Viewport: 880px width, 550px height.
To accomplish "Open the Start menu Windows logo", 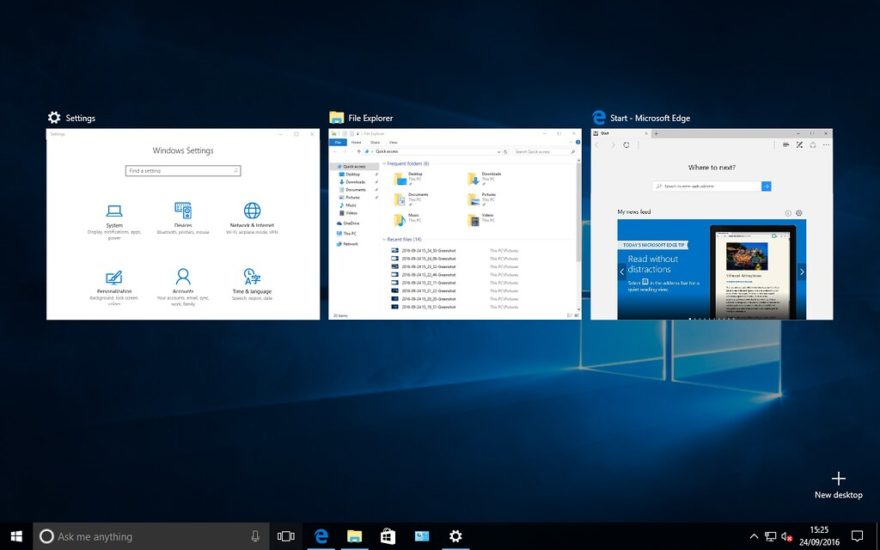I will (x=16, y=537).
